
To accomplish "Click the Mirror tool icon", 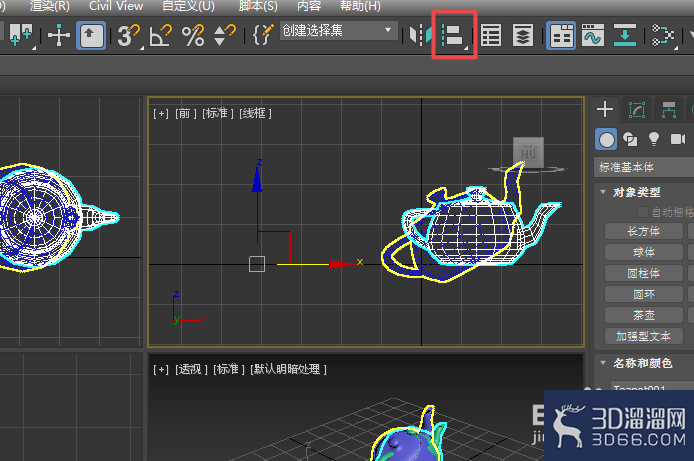I will click(420, 35).
